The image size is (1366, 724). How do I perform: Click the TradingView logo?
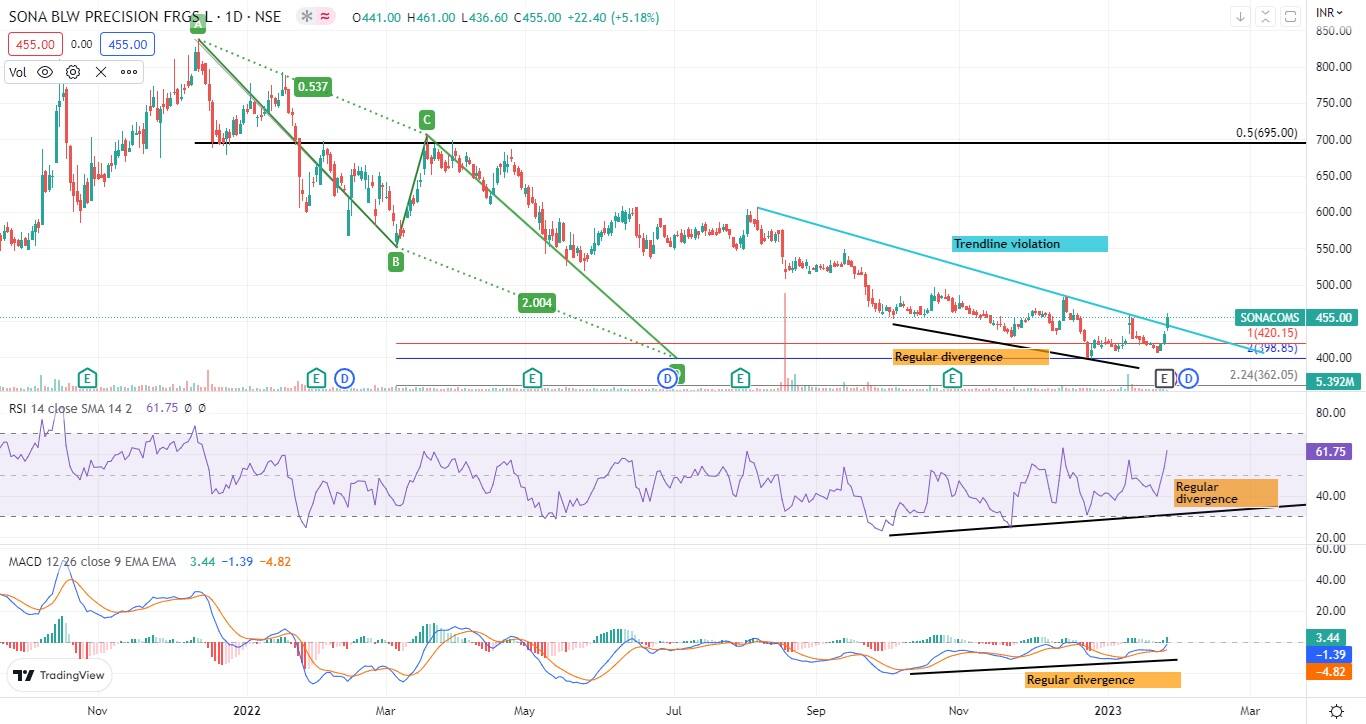(x=60, y=676)
